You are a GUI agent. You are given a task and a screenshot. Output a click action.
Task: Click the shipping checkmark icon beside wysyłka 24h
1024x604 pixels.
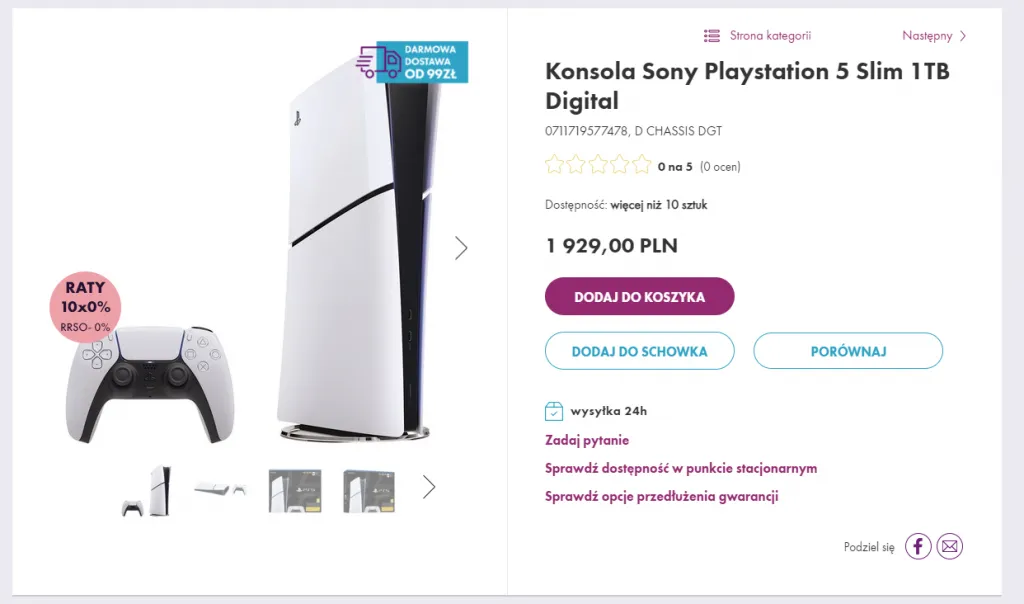point(552,410)
